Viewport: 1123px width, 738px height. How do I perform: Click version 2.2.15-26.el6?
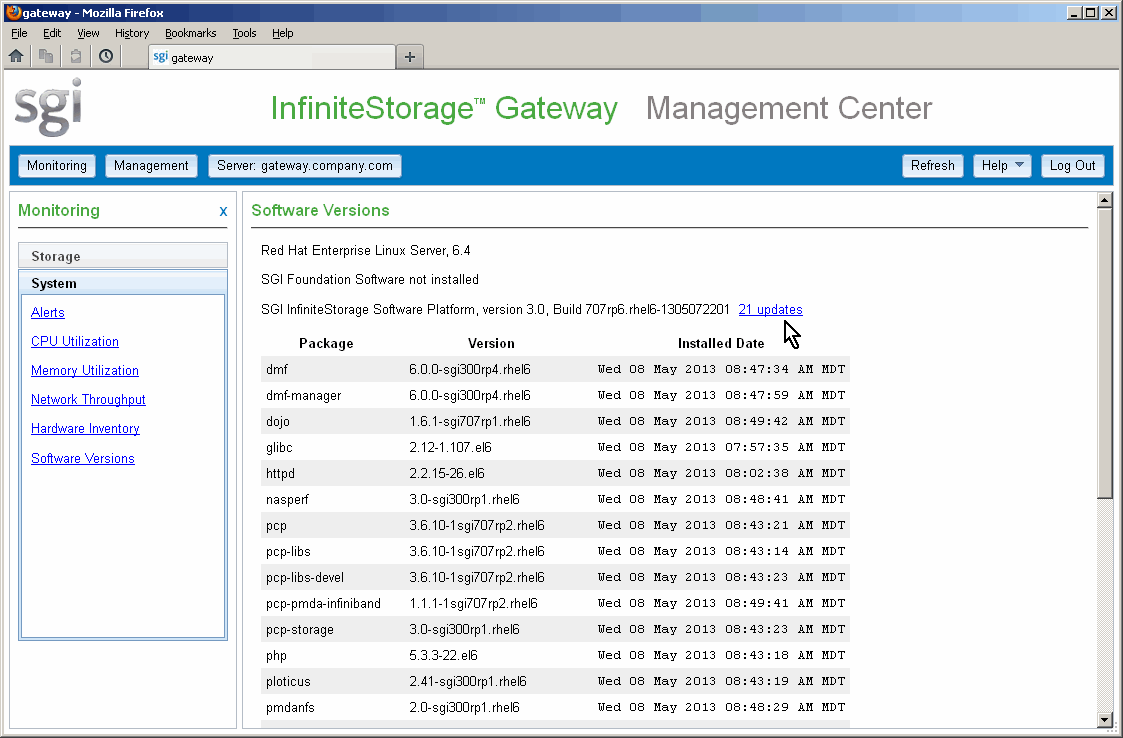[x=447, y=474]
